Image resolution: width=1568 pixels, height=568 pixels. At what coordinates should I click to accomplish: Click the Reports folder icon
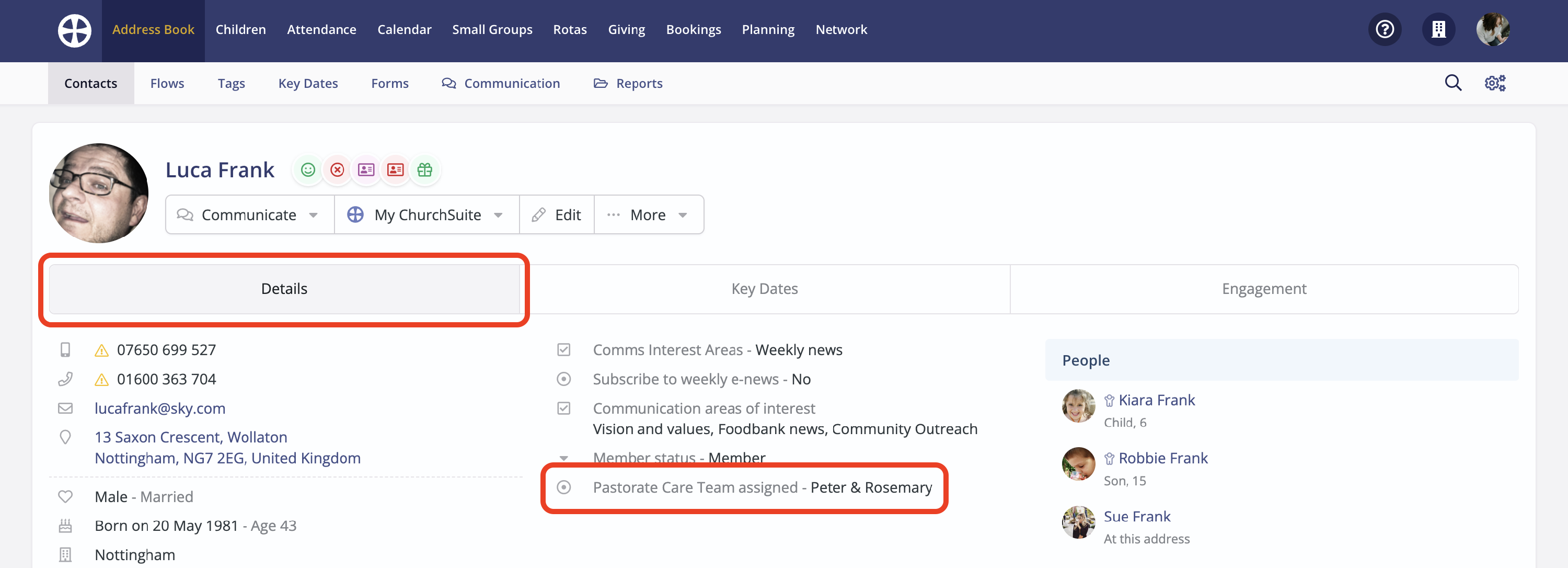(600, 83)
